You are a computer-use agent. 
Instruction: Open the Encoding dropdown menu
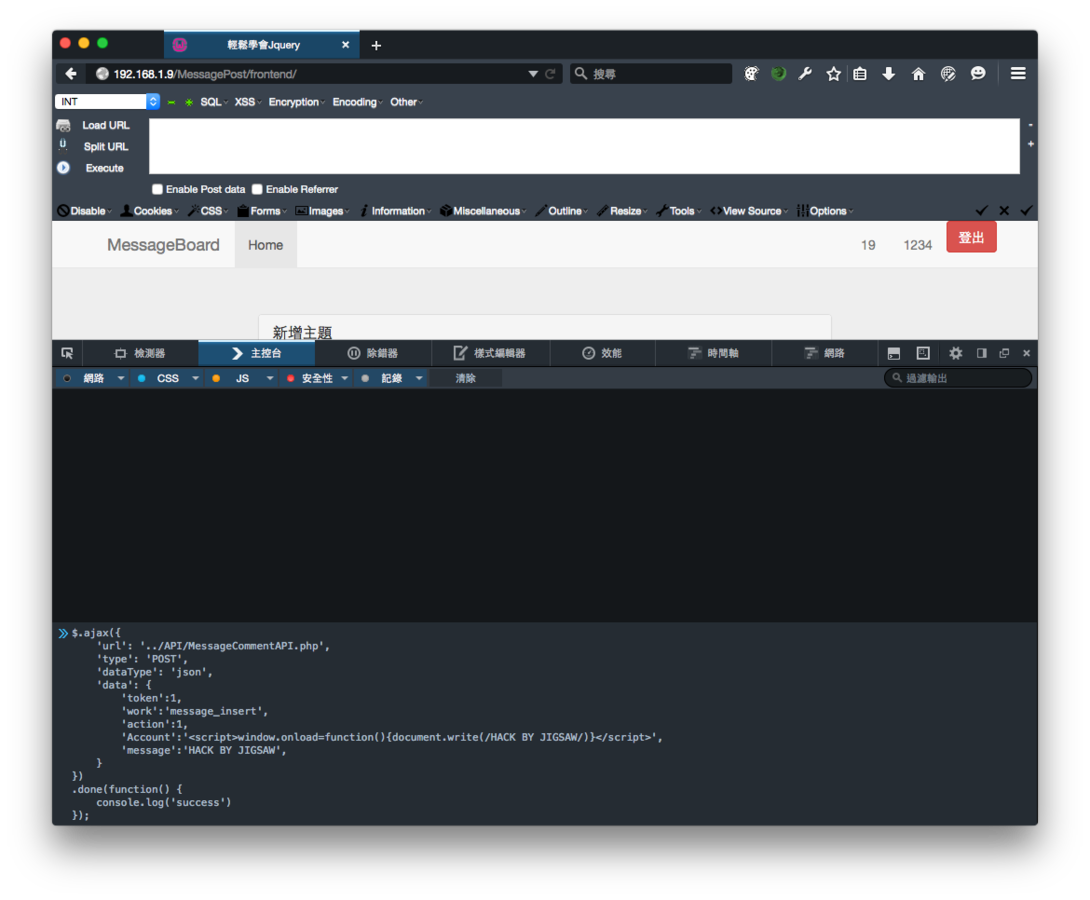click(357, 102)
